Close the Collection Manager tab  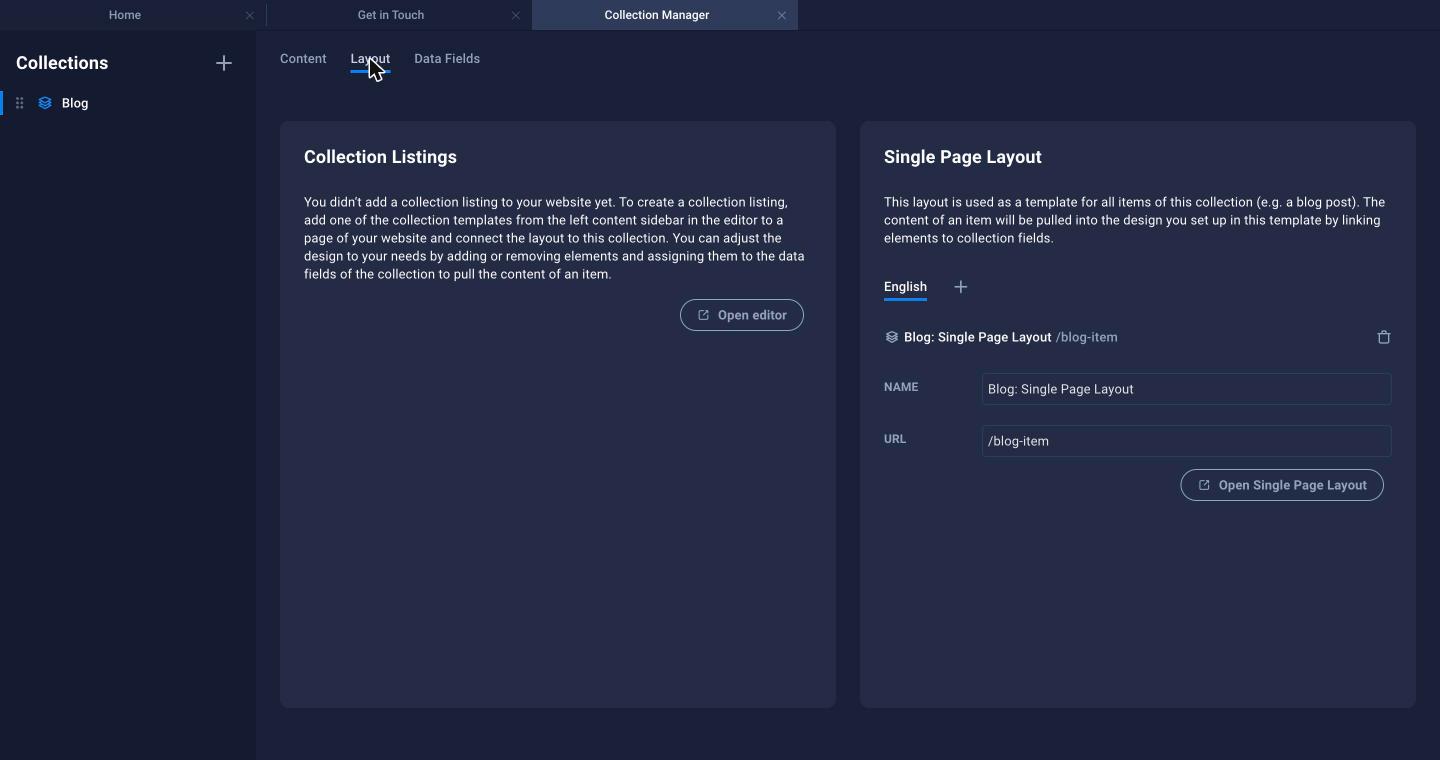782,15
